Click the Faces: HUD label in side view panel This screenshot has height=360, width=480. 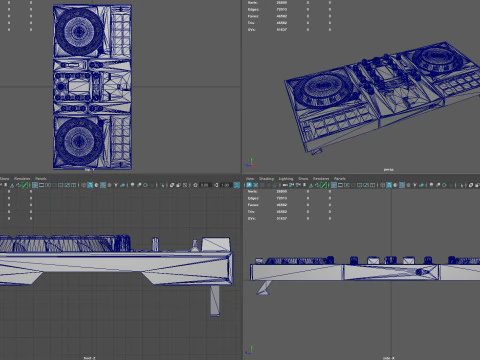[x=253, y=205]
